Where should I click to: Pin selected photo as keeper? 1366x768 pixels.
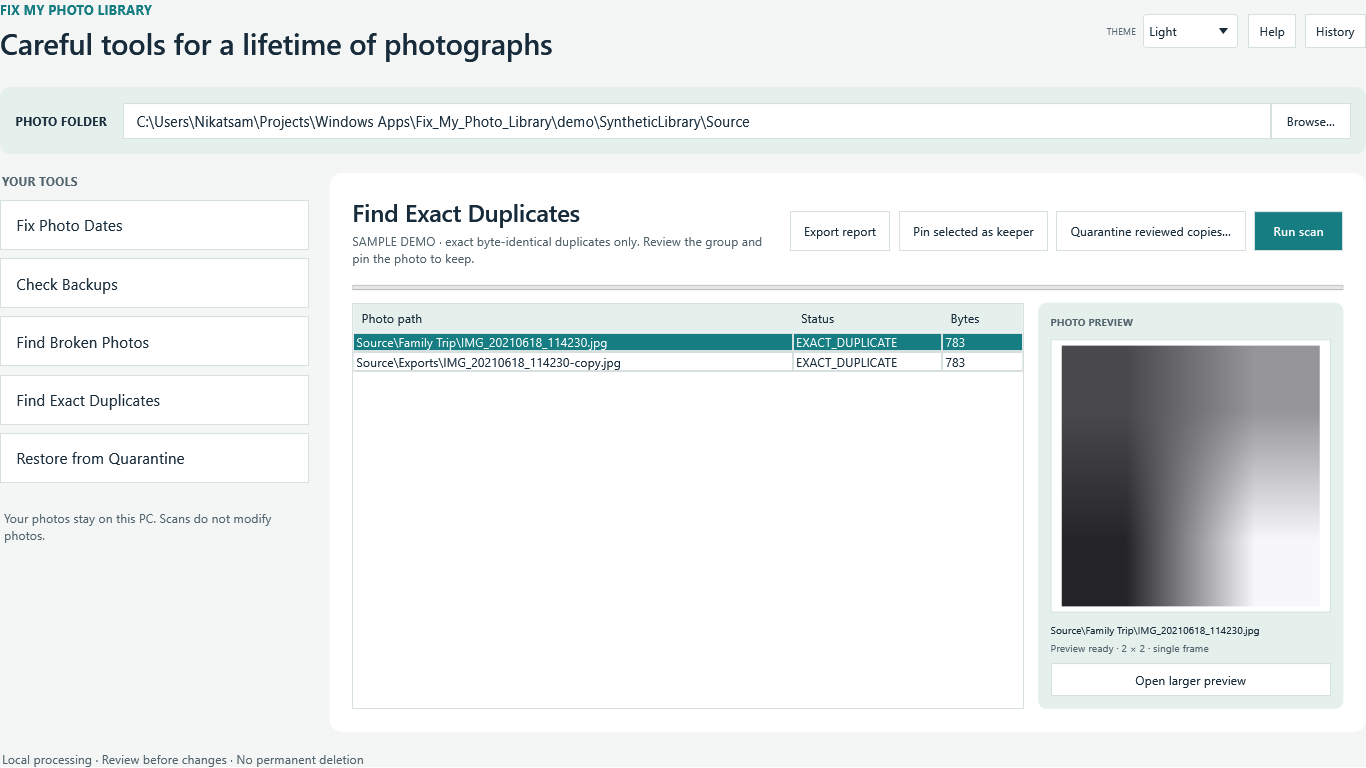pos(973,231)
